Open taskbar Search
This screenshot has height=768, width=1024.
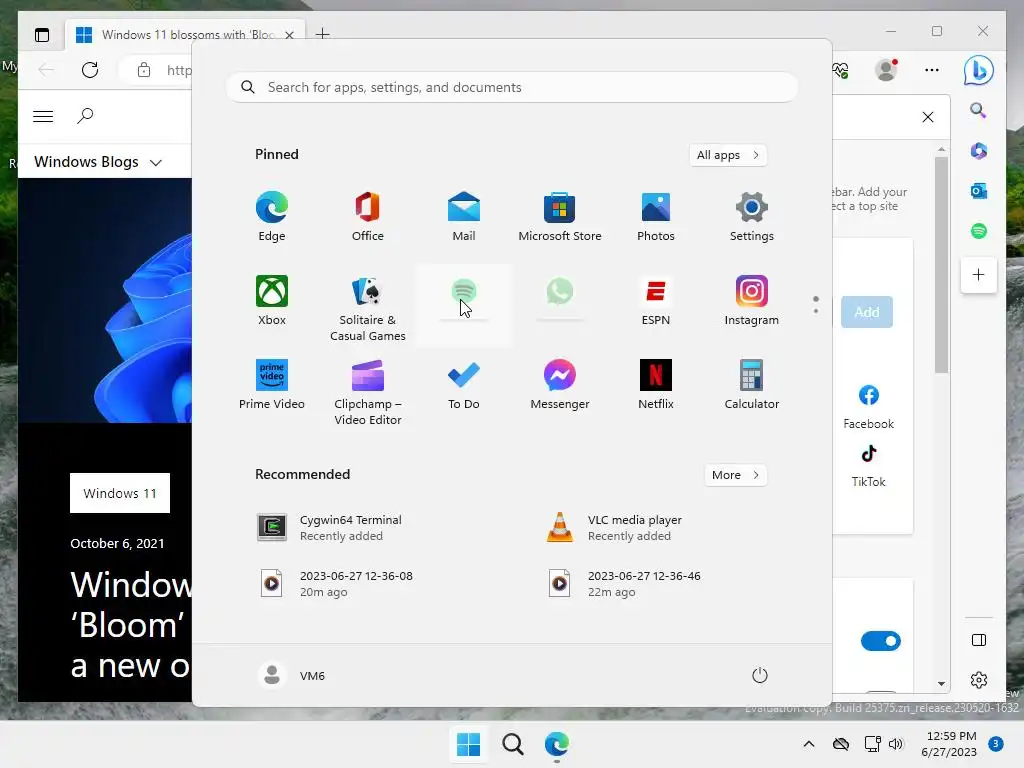click(513, 744)
